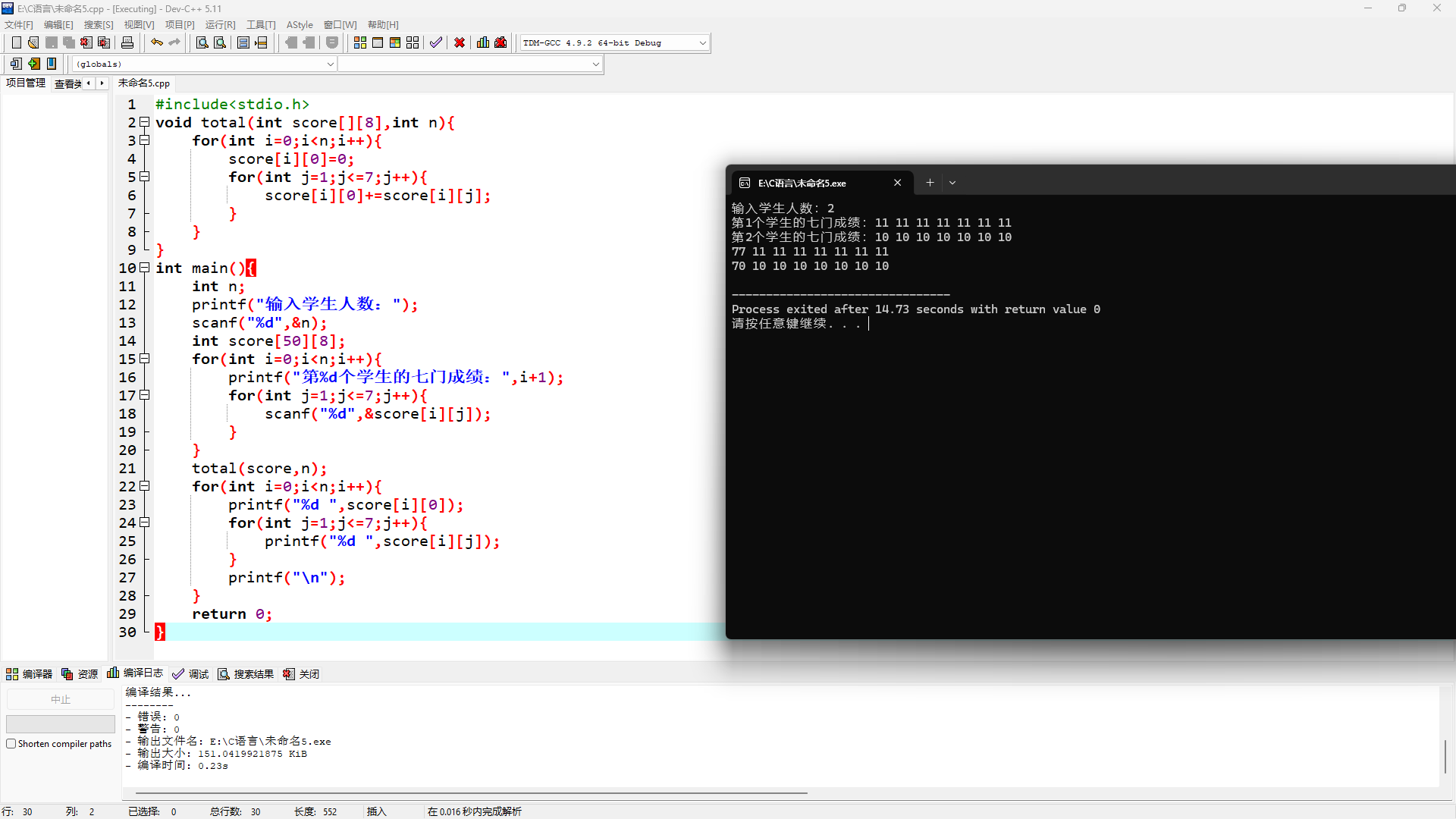This screenshot has height=819, width=1456.
Task: Switch to the 调试 bottom tab
Action: pyautogui.click(x=190, y=674)
